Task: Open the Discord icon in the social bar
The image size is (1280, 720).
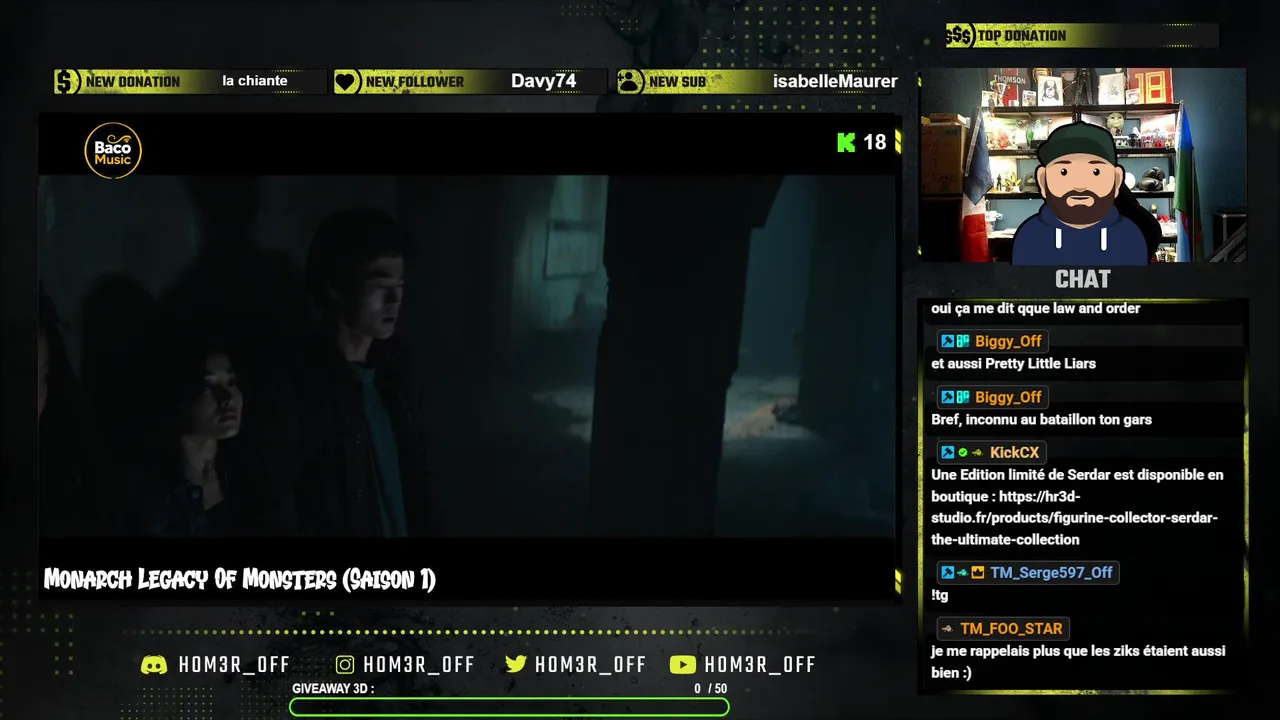Action: pos(154,665)
